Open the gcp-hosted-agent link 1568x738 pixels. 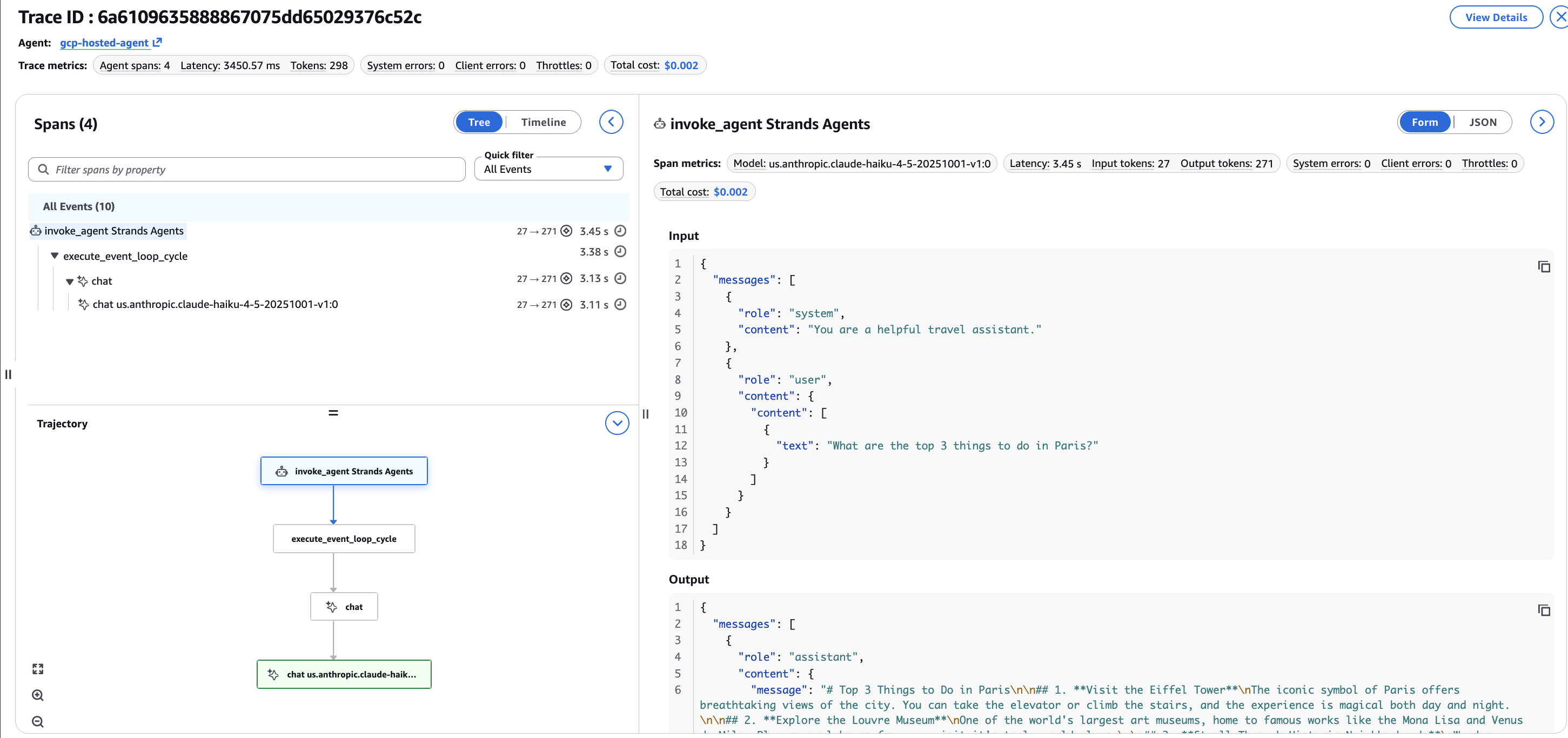[110, 43]
